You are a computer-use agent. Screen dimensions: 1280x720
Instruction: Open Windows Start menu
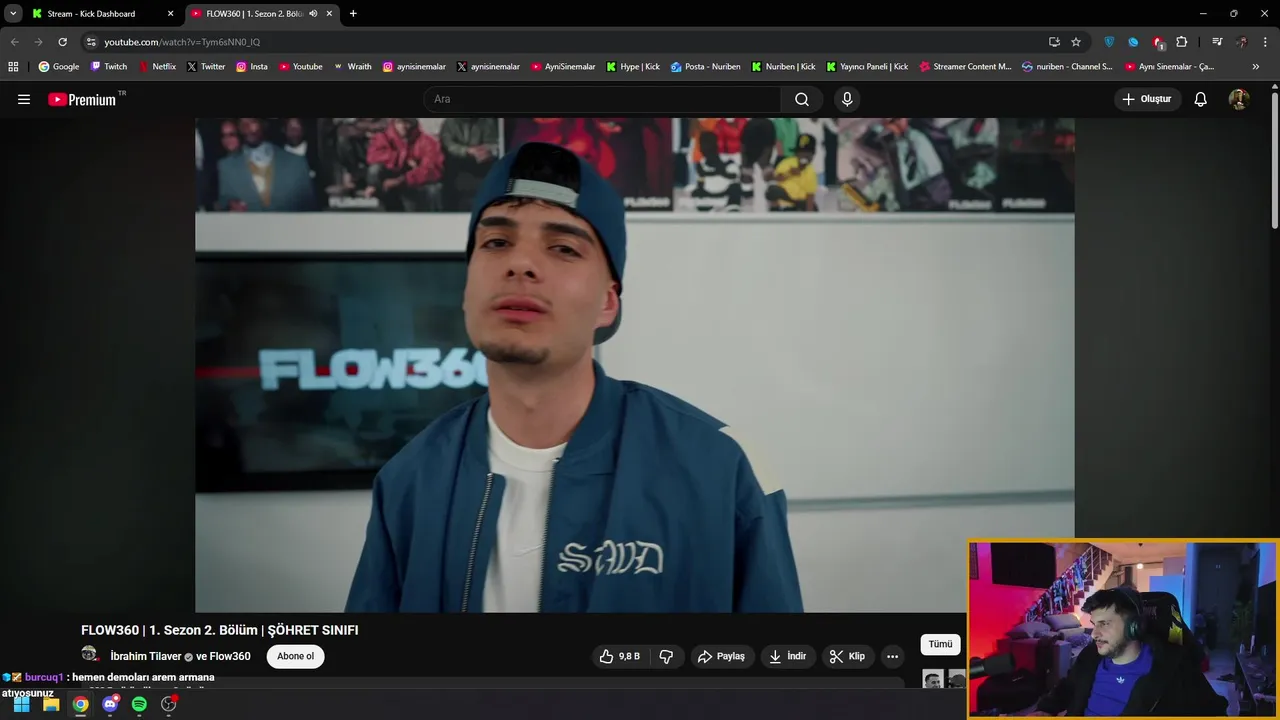[x=21, y=704]
